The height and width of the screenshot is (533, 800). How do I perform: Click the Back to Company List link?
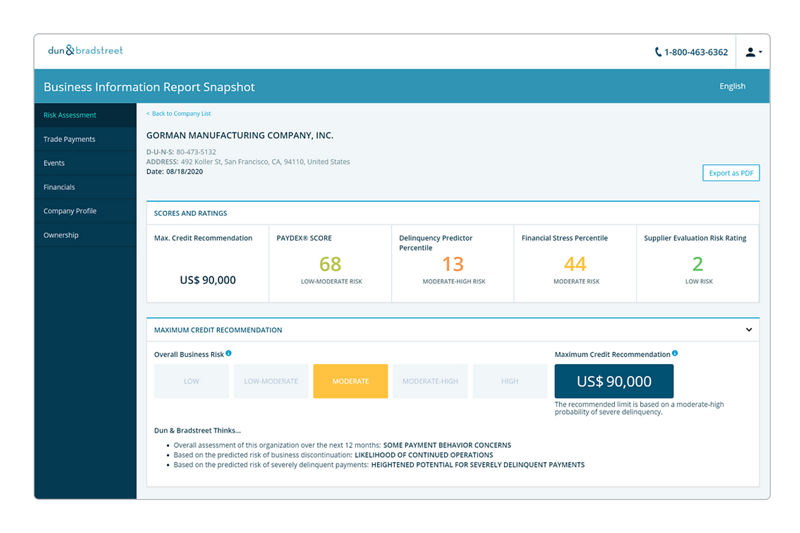click(179, 114)
